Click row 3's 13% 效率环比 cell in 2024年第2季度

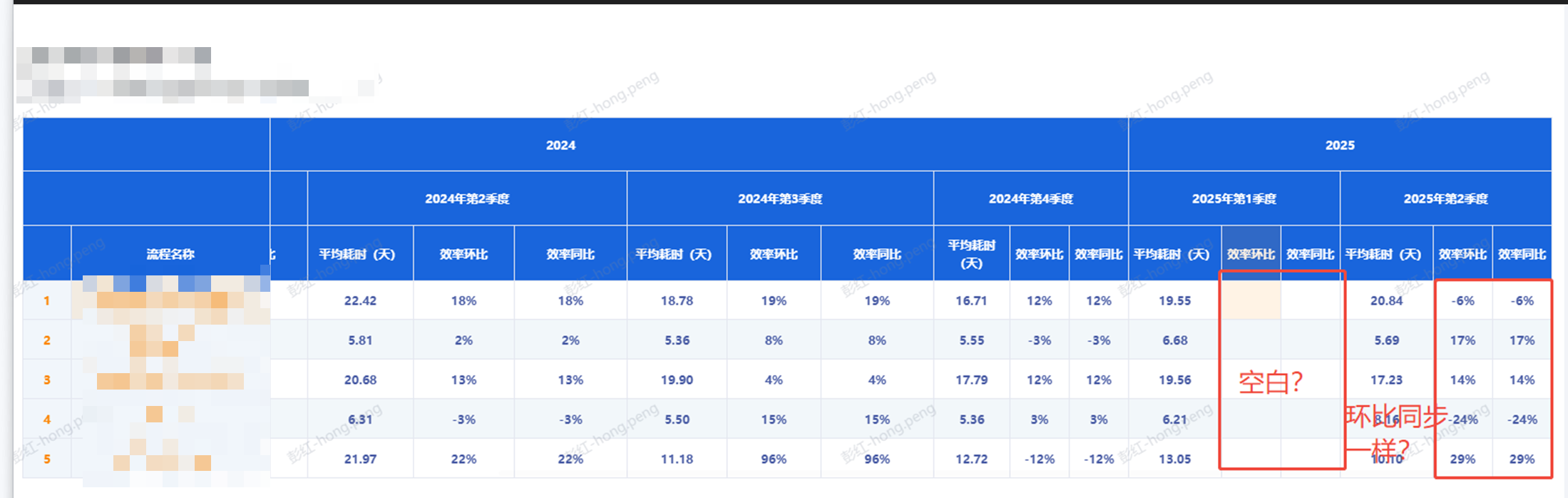463,380
